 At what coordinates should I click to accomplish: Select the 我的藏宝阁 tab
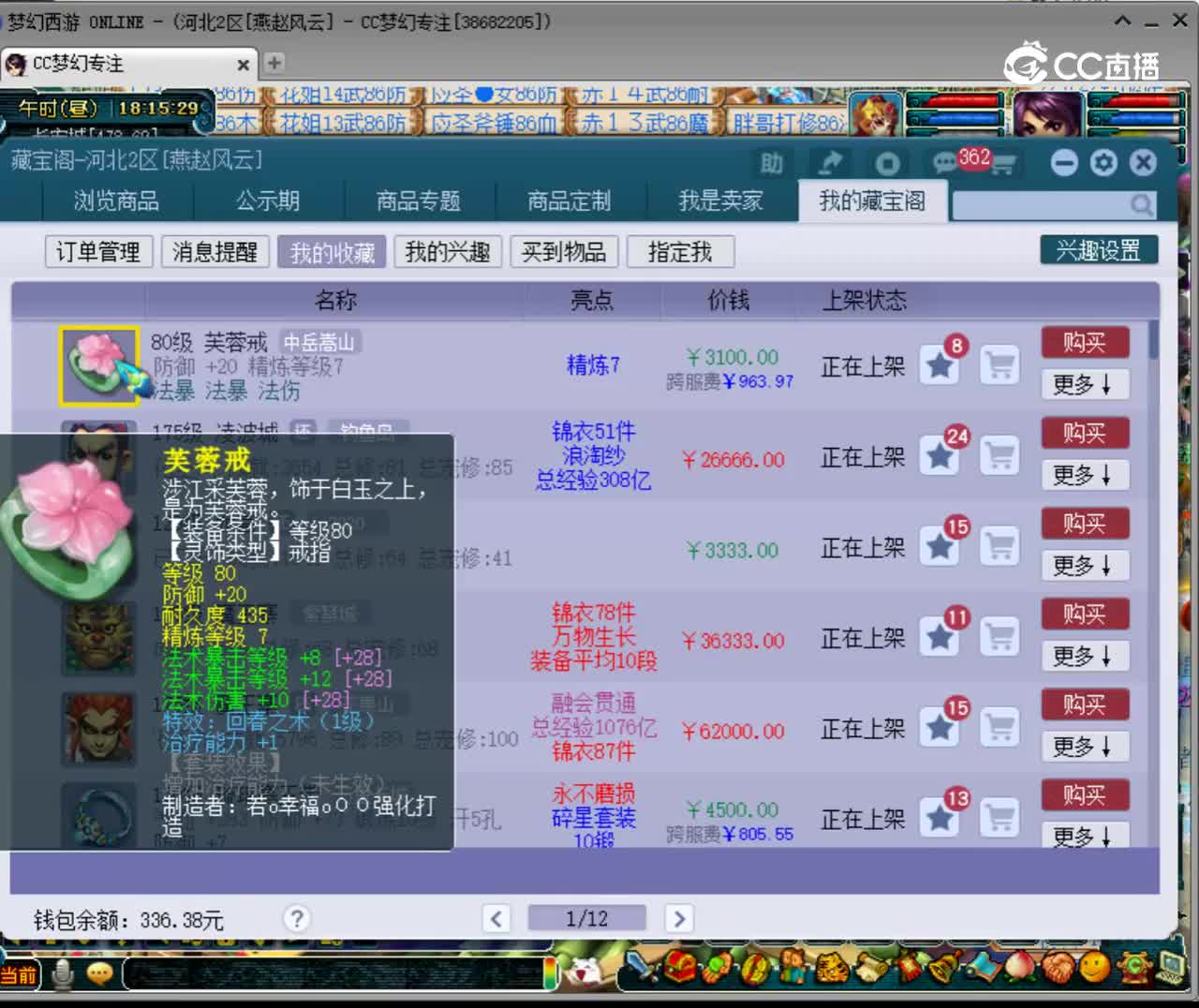872,201
